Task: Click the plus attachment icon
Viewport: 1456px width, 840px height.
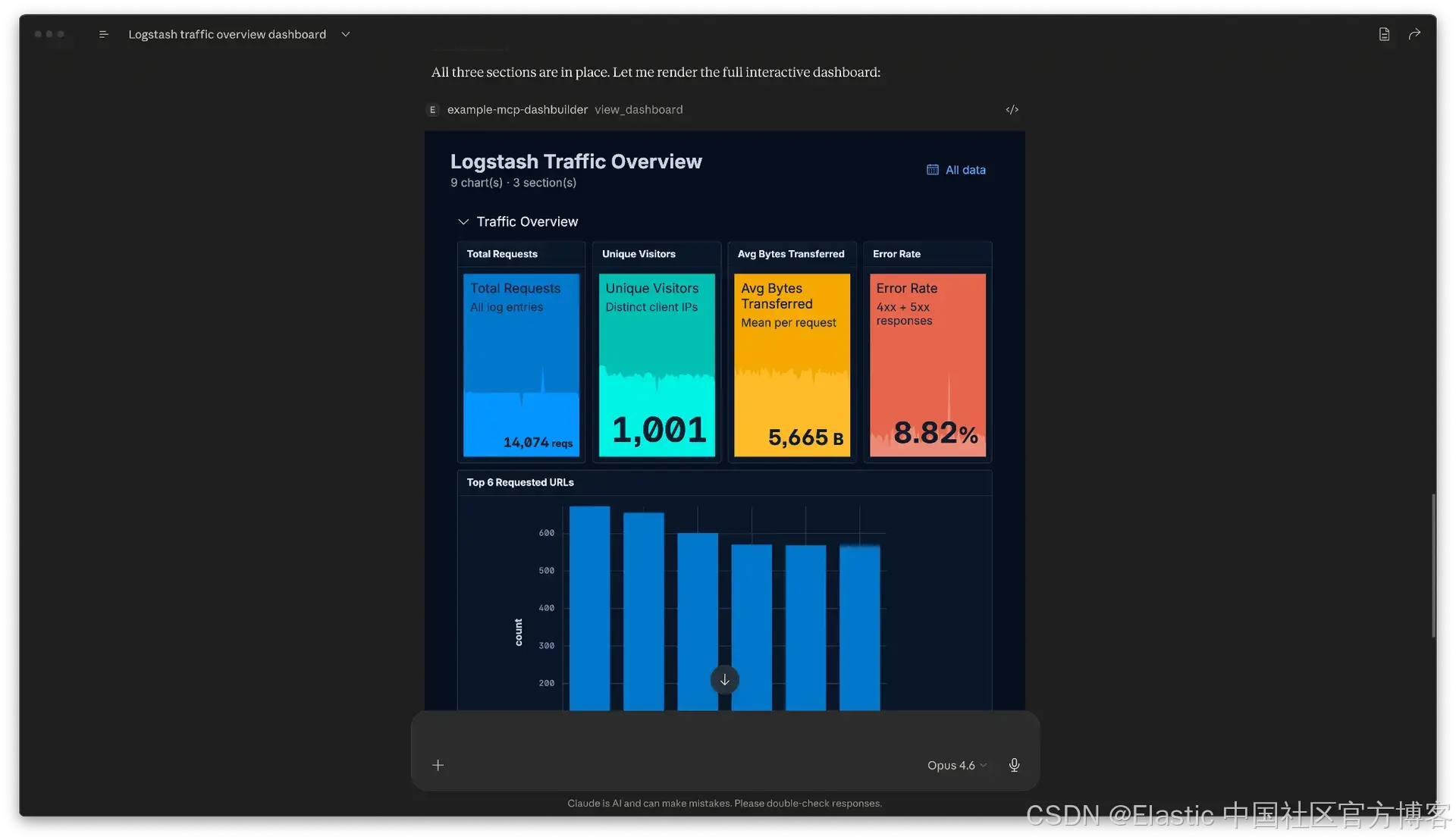Action: (438, 766)
